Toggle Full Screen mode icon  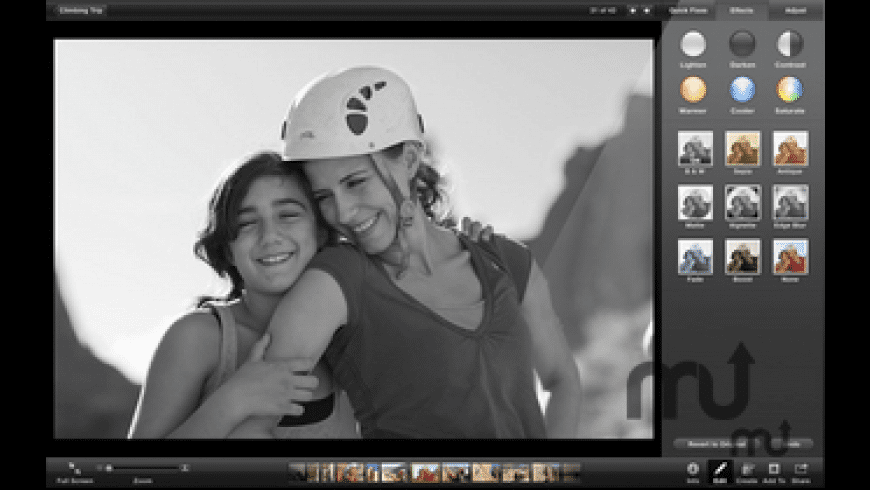74,469
